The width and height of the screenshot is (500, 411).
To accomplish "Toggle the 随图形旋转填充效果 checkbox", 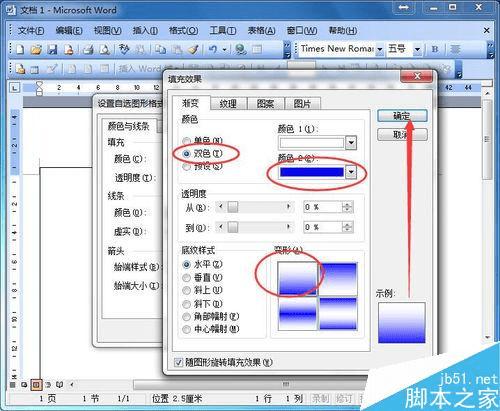I will click(x=179, y=362).
